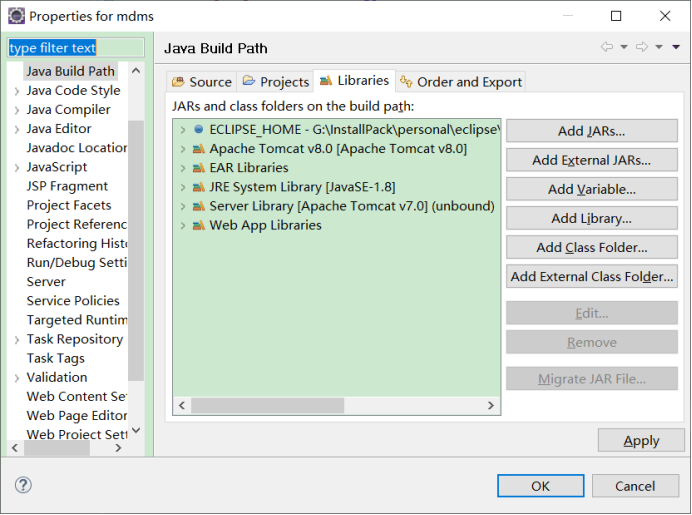Expand Java Code Style in the sidebar
The width and height of the screenshot is (692, 515).
(17, 91)
